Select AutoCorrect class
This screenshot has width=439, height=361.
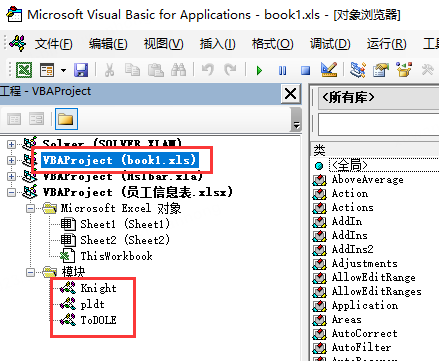(365, 334)
